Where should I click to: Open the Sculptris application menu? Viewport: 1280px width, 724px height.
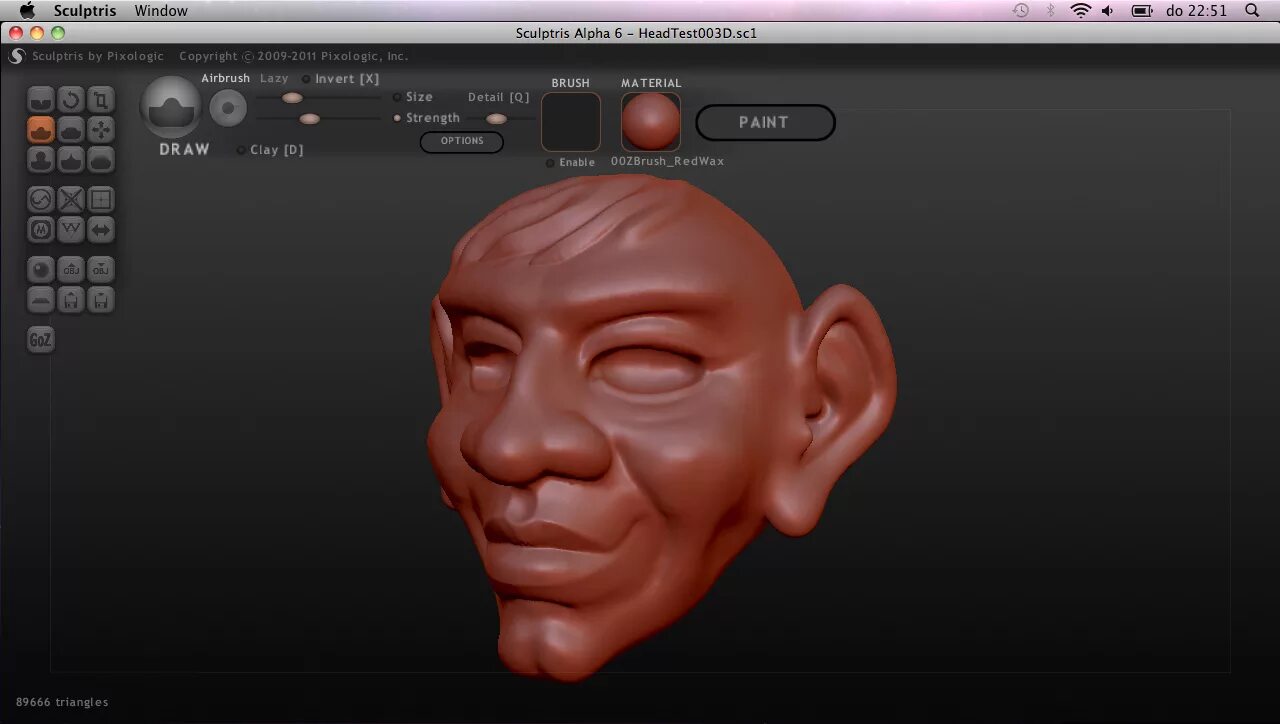coord(84,11)
